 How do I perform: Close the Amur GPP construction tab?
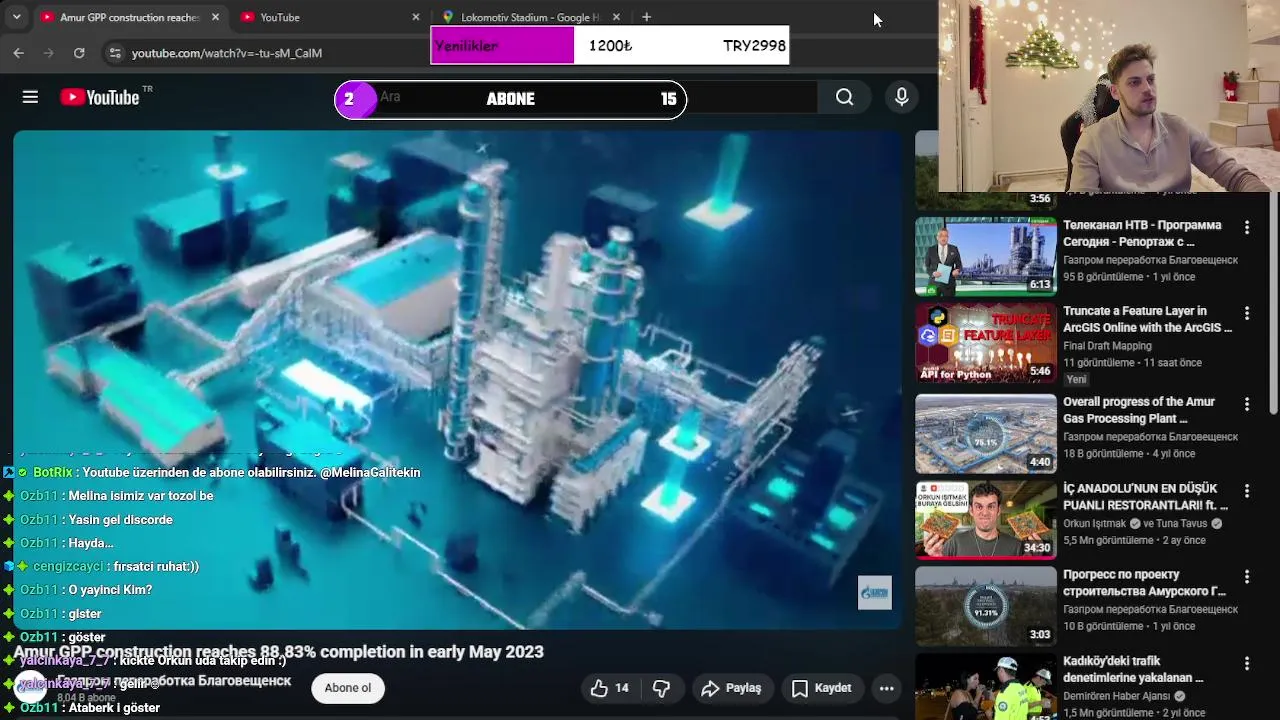click(215, 17)
